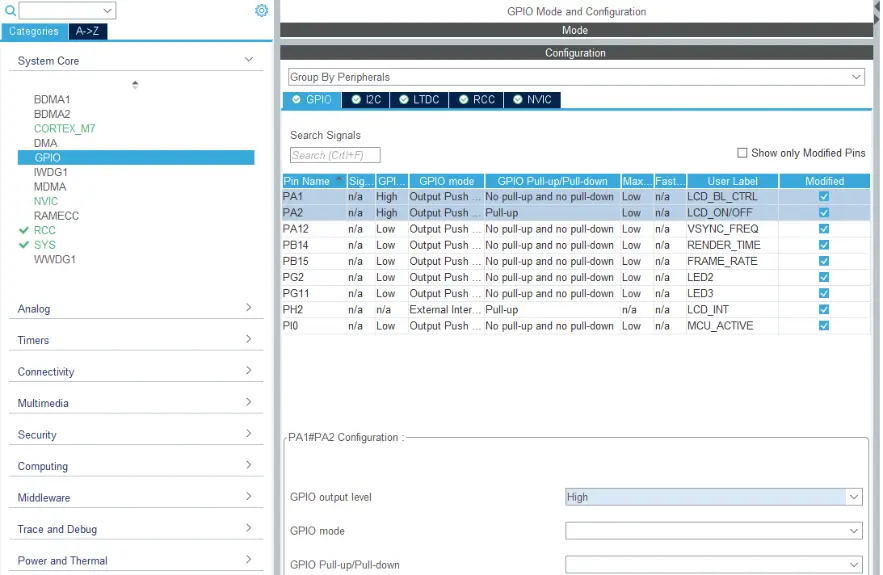
Task: Switch to the NVIC tab
Action: point(531,100)
